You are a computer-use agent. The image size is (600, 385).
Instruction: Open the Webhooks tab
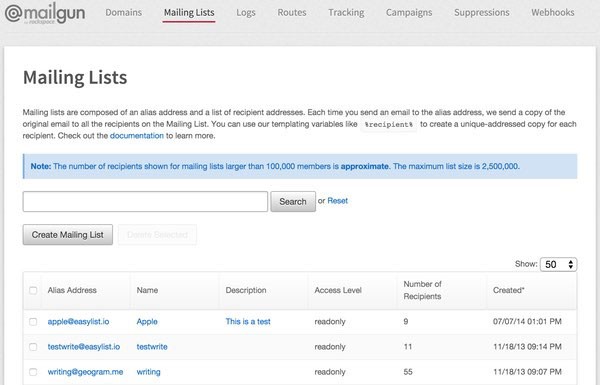pyautogui.click(x=553, y=13)
